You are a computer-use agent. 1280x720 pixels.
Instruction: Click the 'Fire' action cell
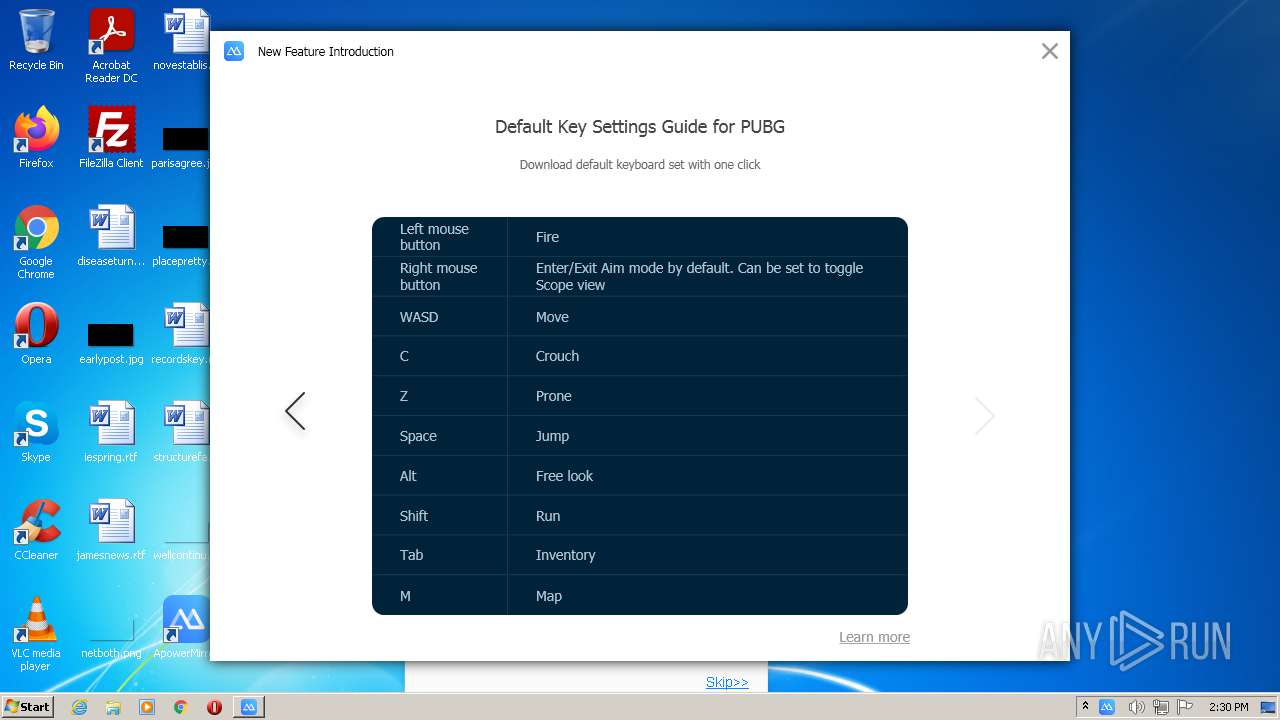pos(708,237)
